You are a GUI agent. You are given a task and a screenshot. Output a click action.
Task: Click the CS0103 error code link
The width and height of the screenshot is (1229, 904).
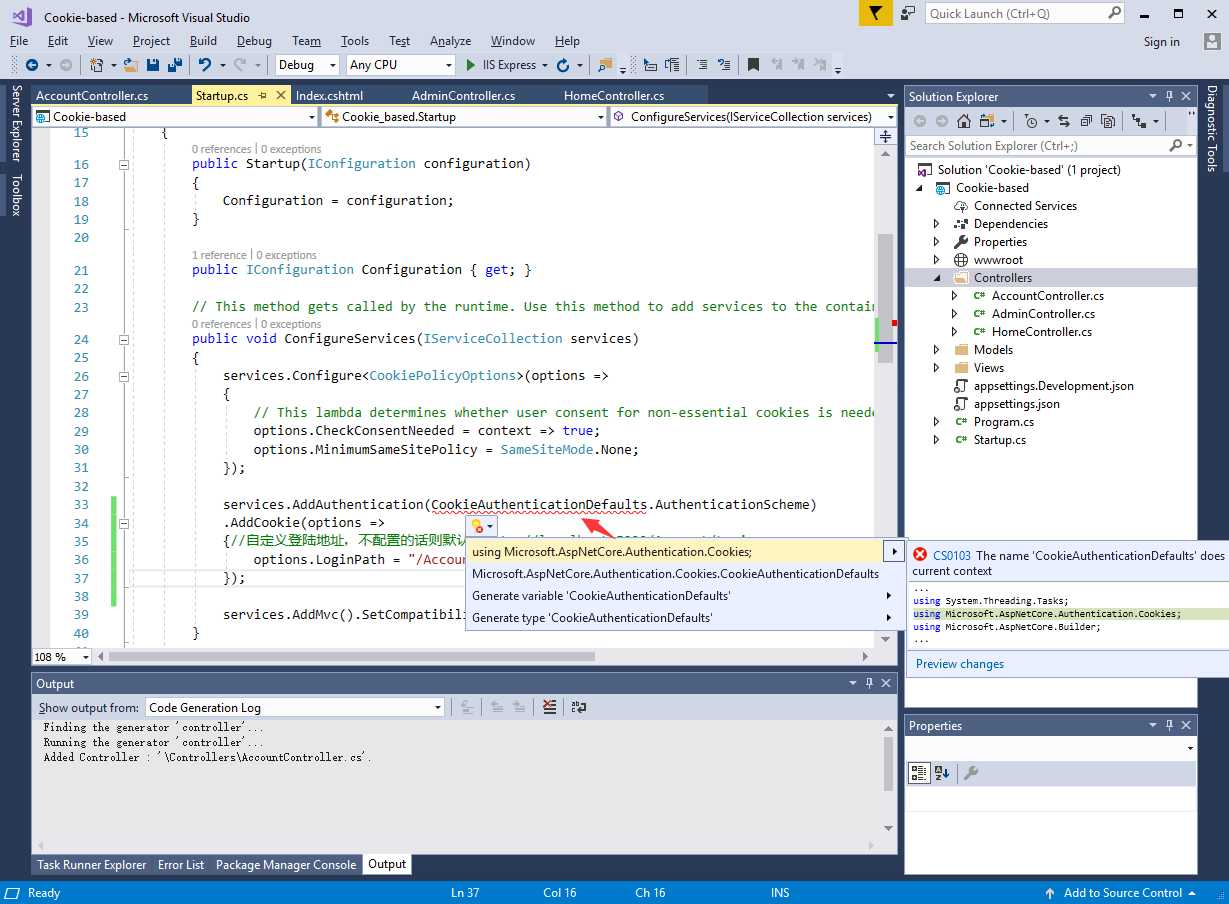tap(952, 555)
